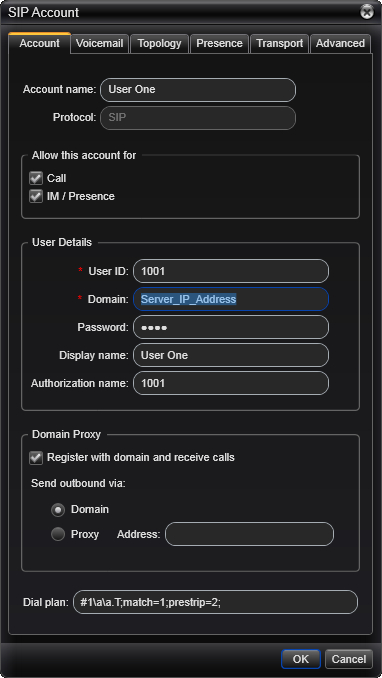
Task: Click the proxy Address field
Action: [x=250, y=534]
